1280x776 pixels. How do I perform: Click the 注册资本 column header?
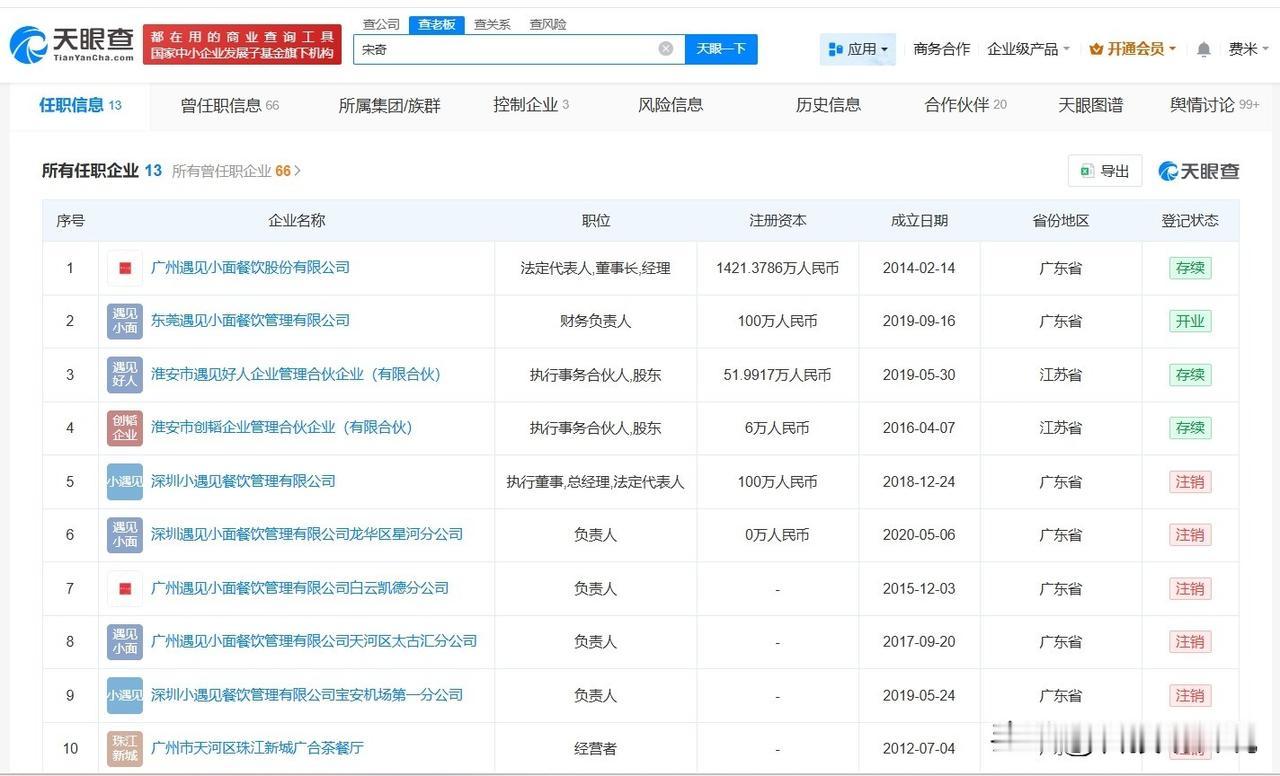(777, 221)
